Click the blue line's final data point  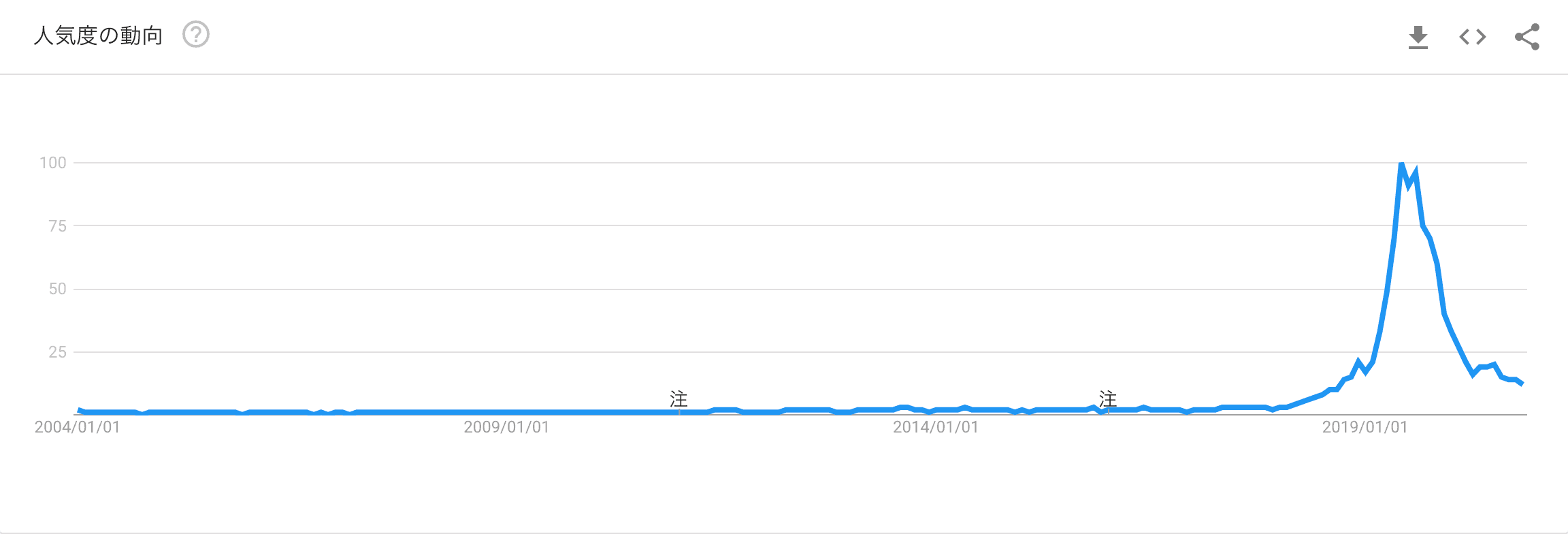[1522, 384]
